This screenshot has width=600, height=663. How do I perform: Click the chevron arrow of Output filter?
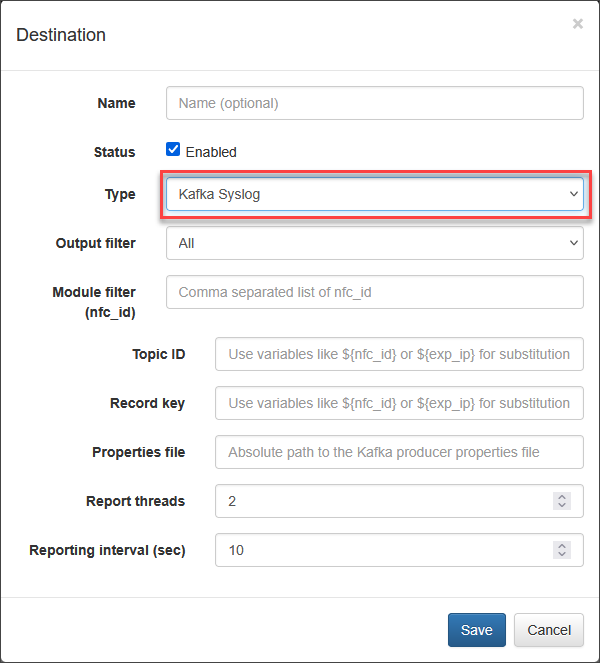click(573, 243)
